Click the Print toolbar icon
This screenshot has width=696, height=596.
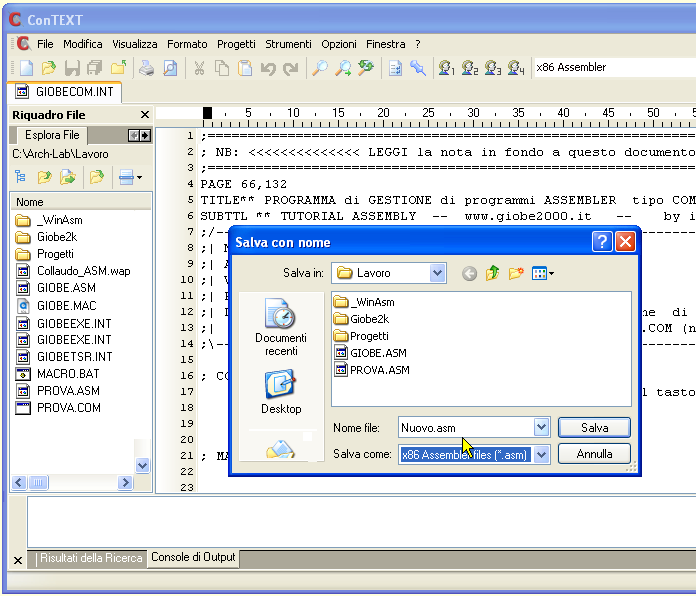pos(146,68)
